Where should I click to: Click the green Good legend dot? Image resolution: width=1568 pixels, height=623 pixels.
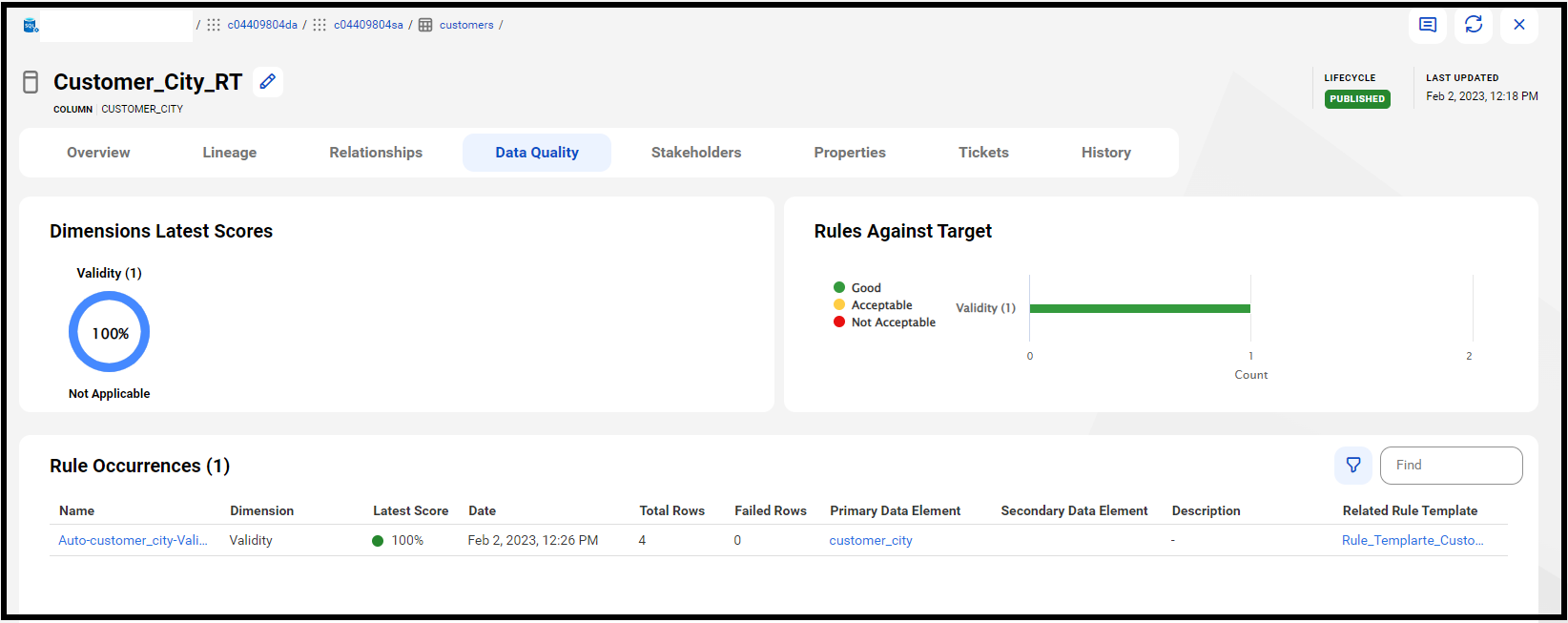click(x=839, y=287)
